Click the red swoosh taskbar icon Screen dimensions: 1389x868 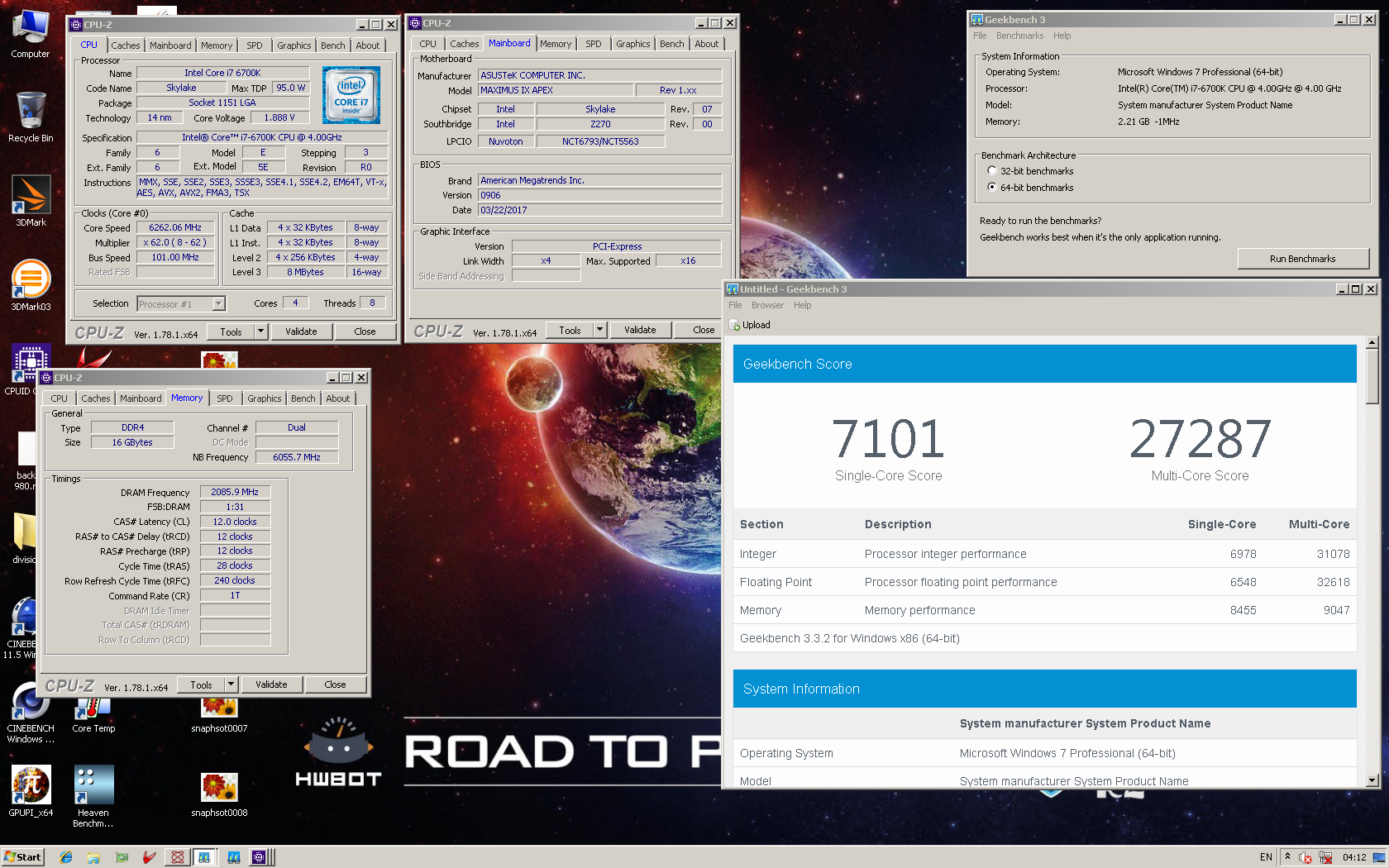(149, 857)
